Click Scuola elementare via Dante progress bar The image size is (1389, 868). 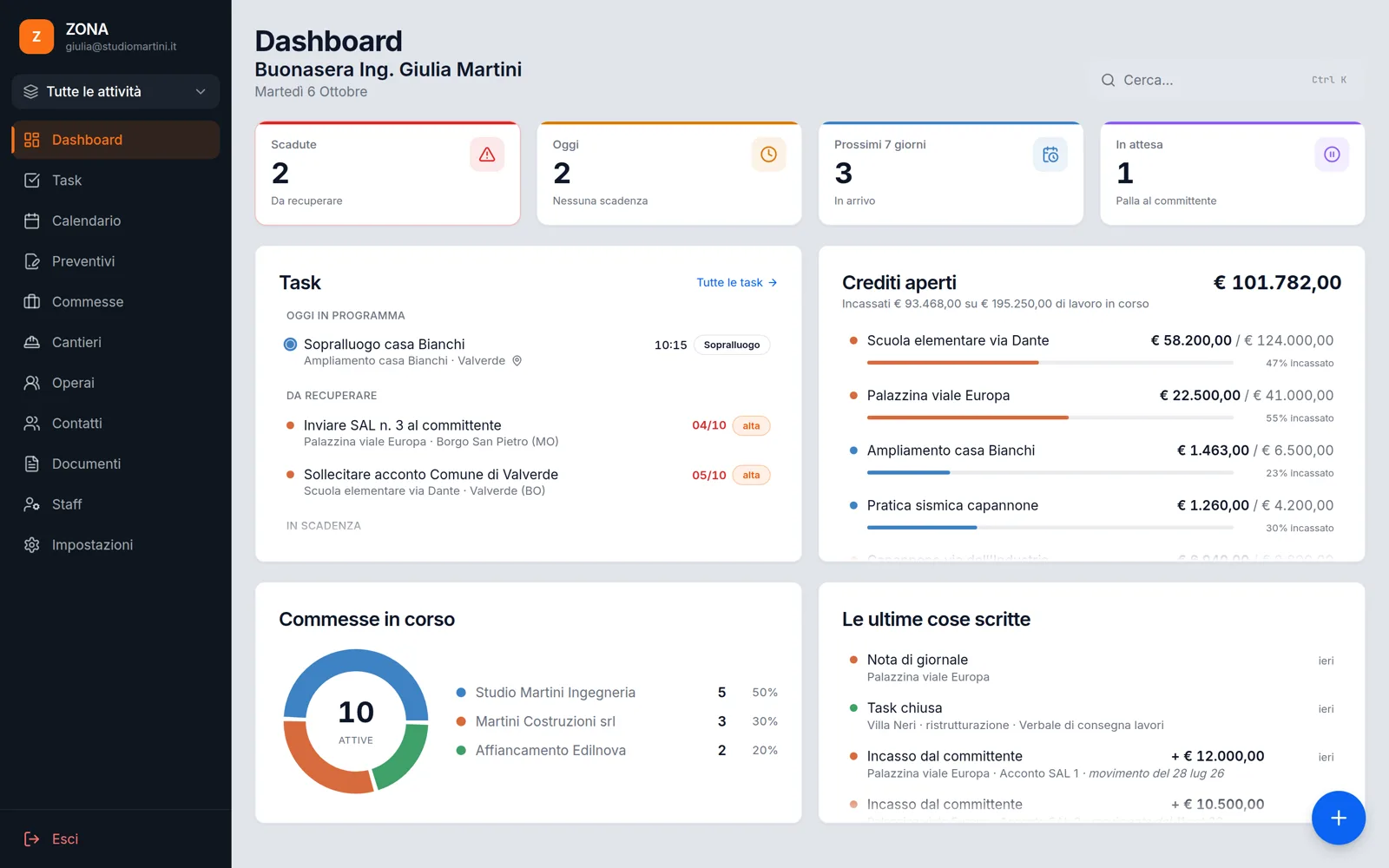coord(1050,362)
